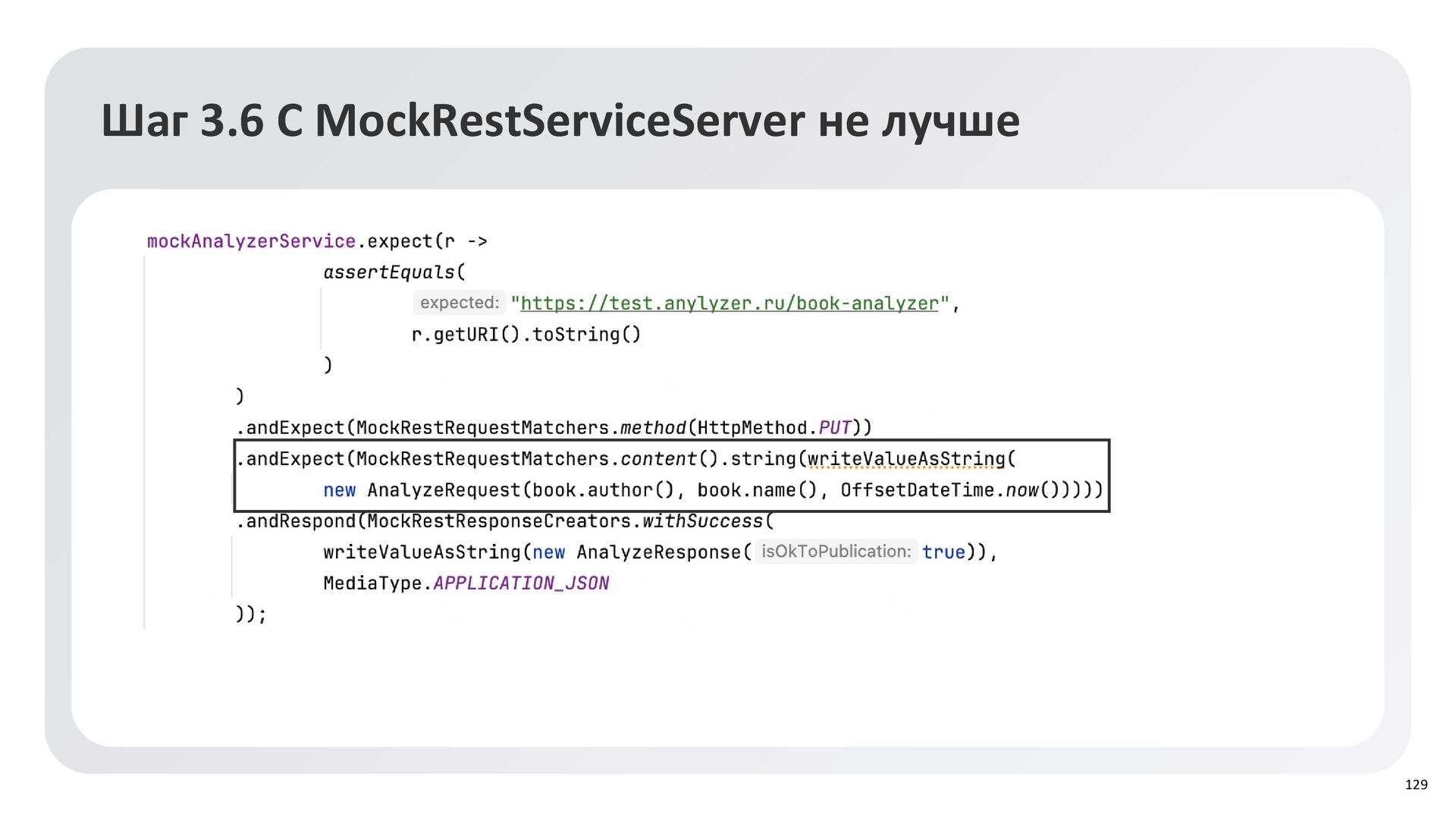Click the blue "true" literal

coord(943,552)
